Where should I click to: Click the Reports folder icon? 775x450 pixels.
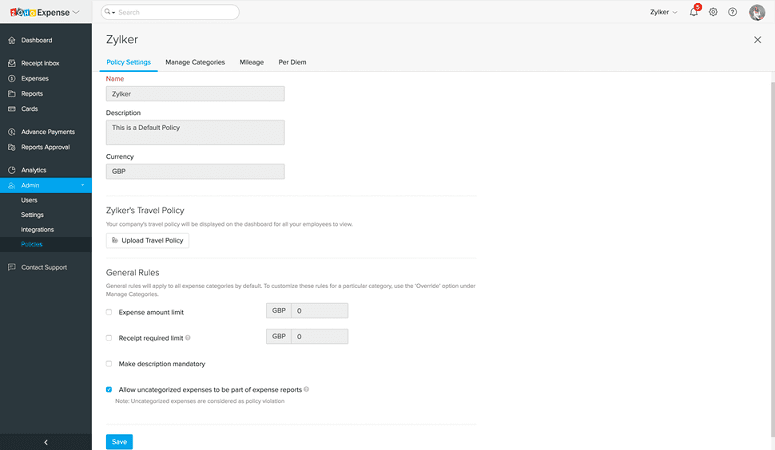(12, 93)
